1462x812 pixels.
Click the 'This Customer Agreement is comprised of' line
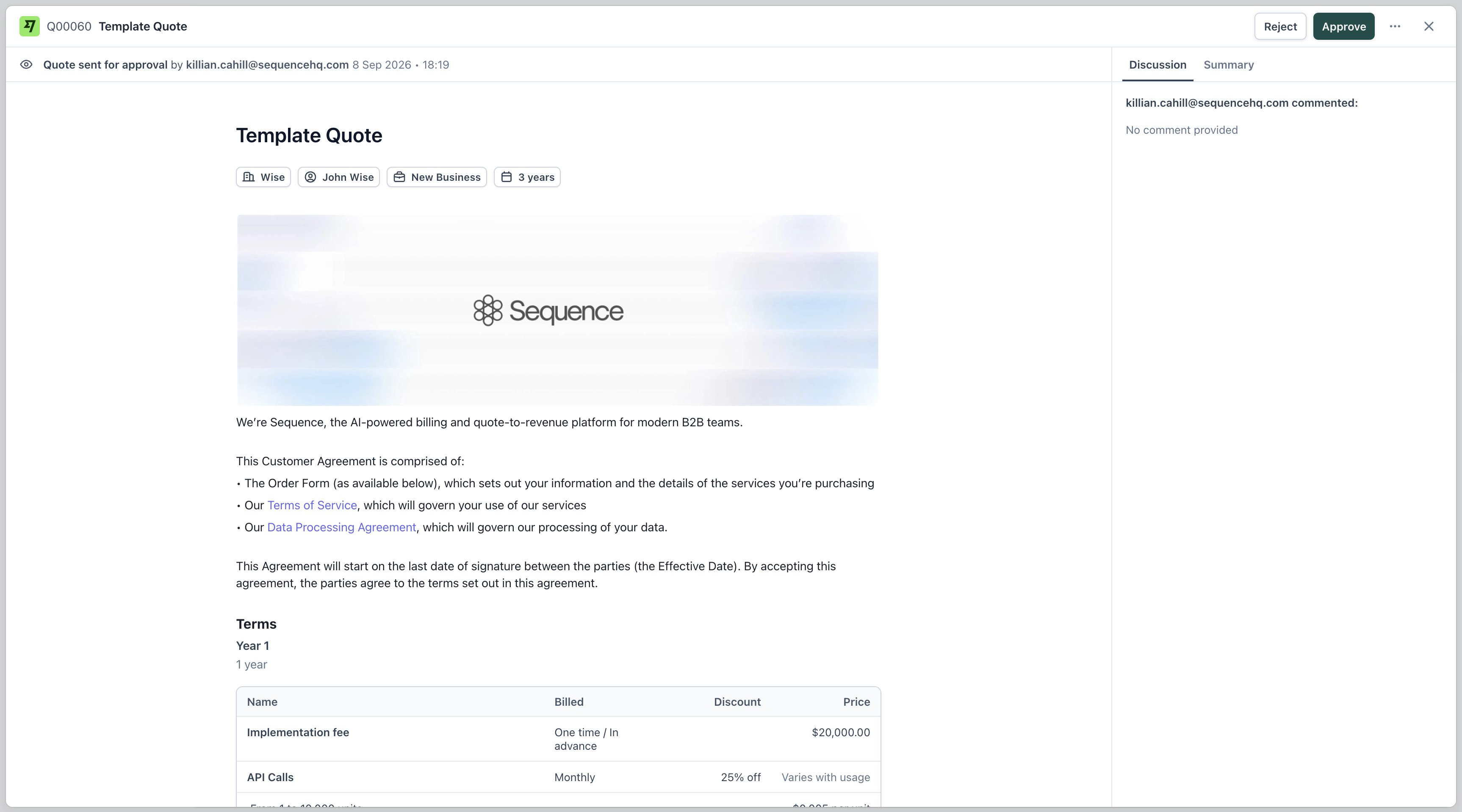(350, 461)
